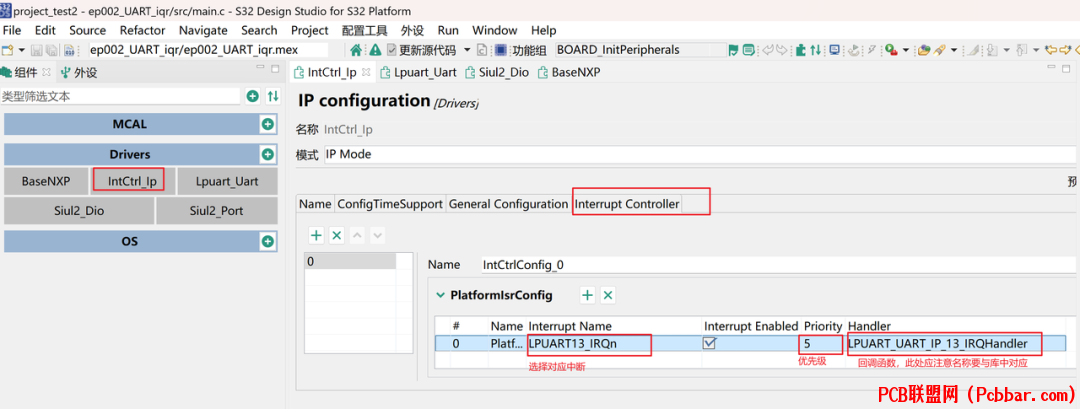Viewport: 1080px width, 409px height.
Task: Select item 0 in the configuration list
Action: [351, 262]
